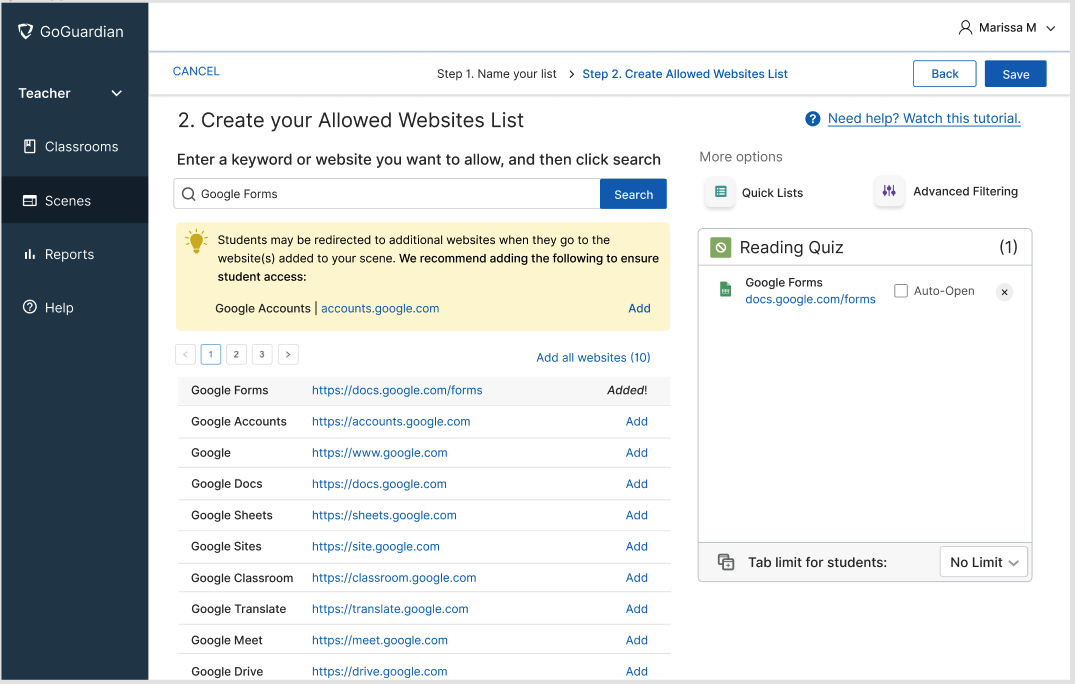Add Google Classroom to the list

[x=636, y=578]
